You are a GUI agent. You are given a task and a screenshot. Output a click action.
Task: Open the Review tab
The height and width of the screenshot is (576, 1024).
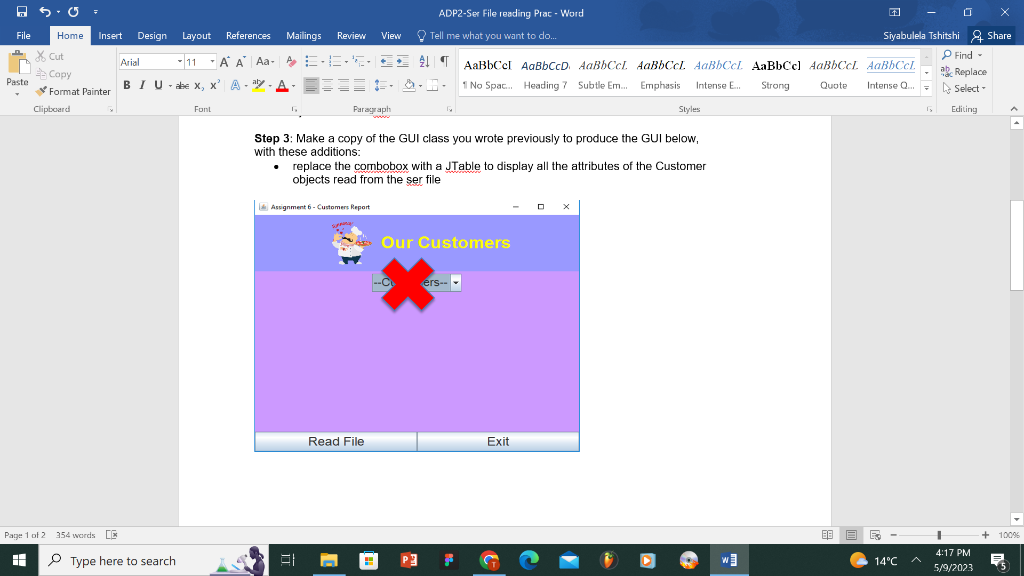click(x=351, y=36)
